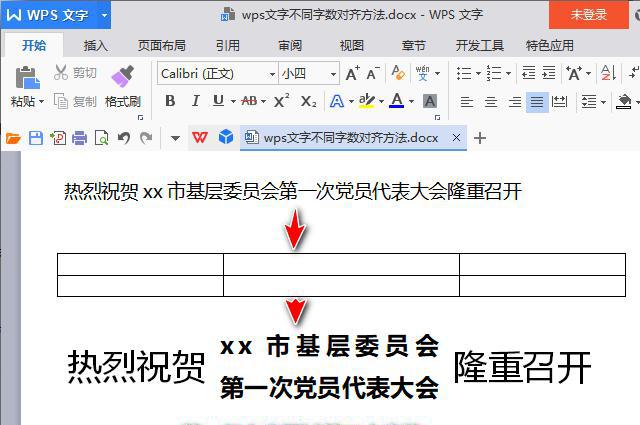
Task: Align text right
Action: [515, 101]
